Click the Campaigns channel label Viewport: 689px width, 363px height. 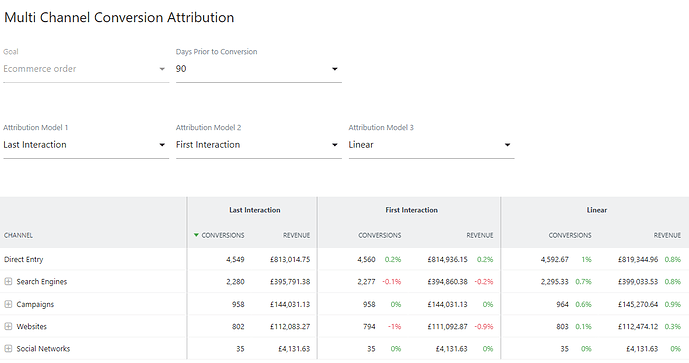click(x=35, y=305)
